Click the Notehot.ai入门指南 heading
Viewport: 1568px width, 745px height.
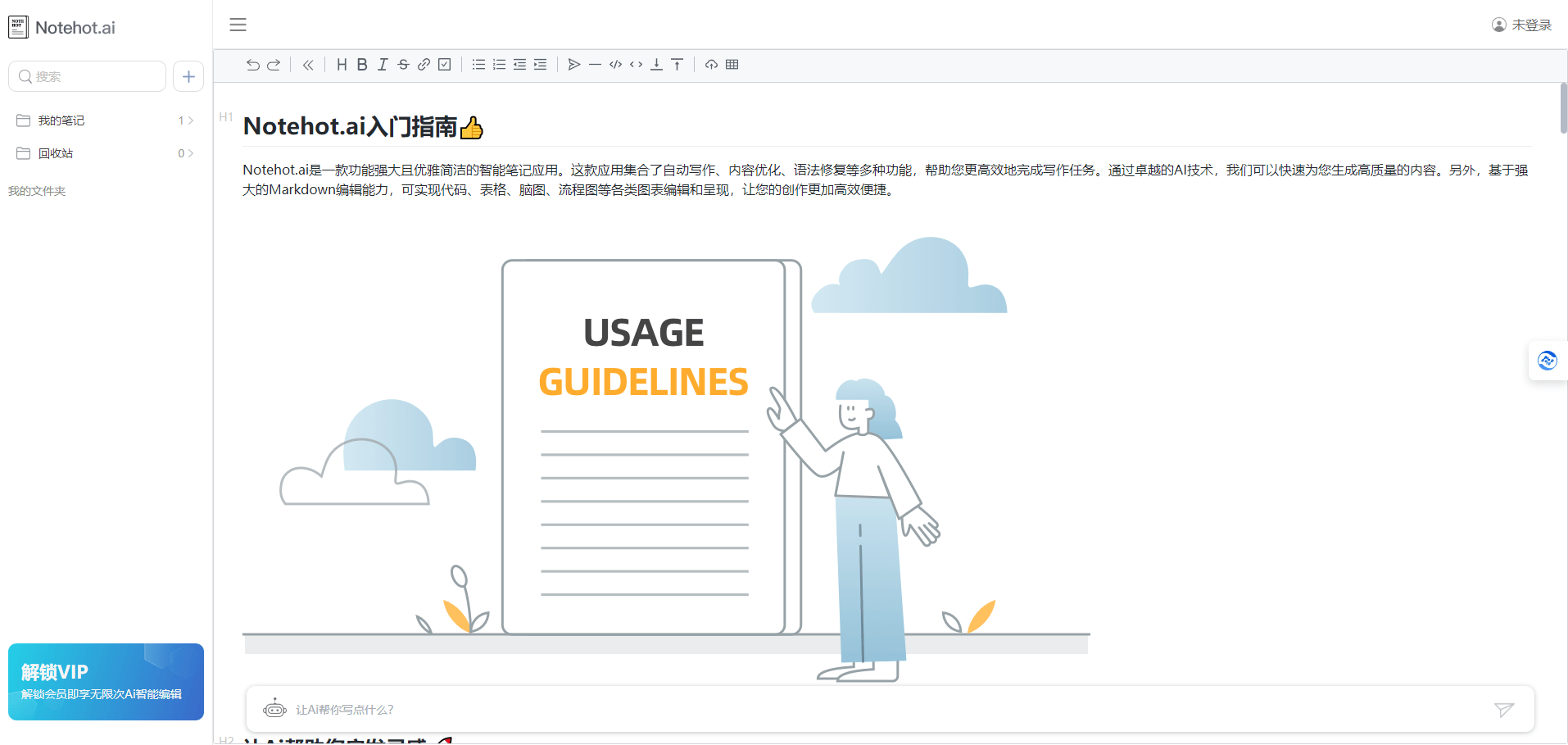pos(363,126)
